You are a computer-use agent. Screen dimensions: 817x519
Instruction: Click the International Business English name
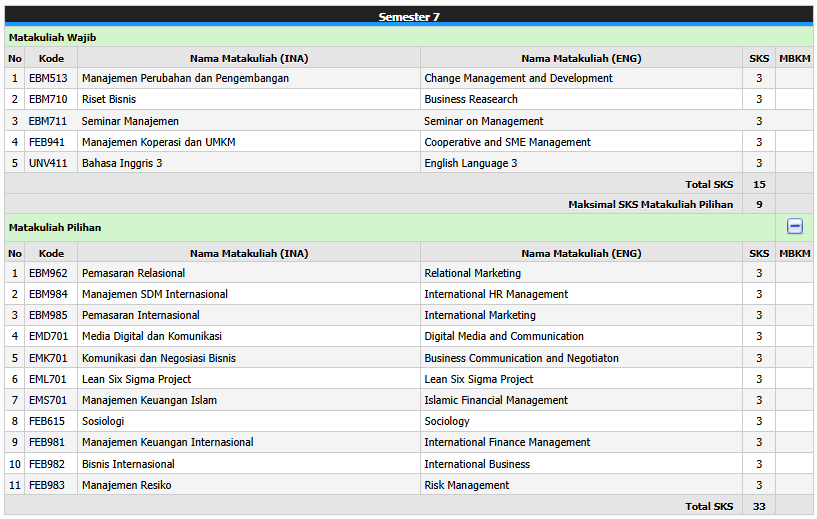tap(477, 464)
